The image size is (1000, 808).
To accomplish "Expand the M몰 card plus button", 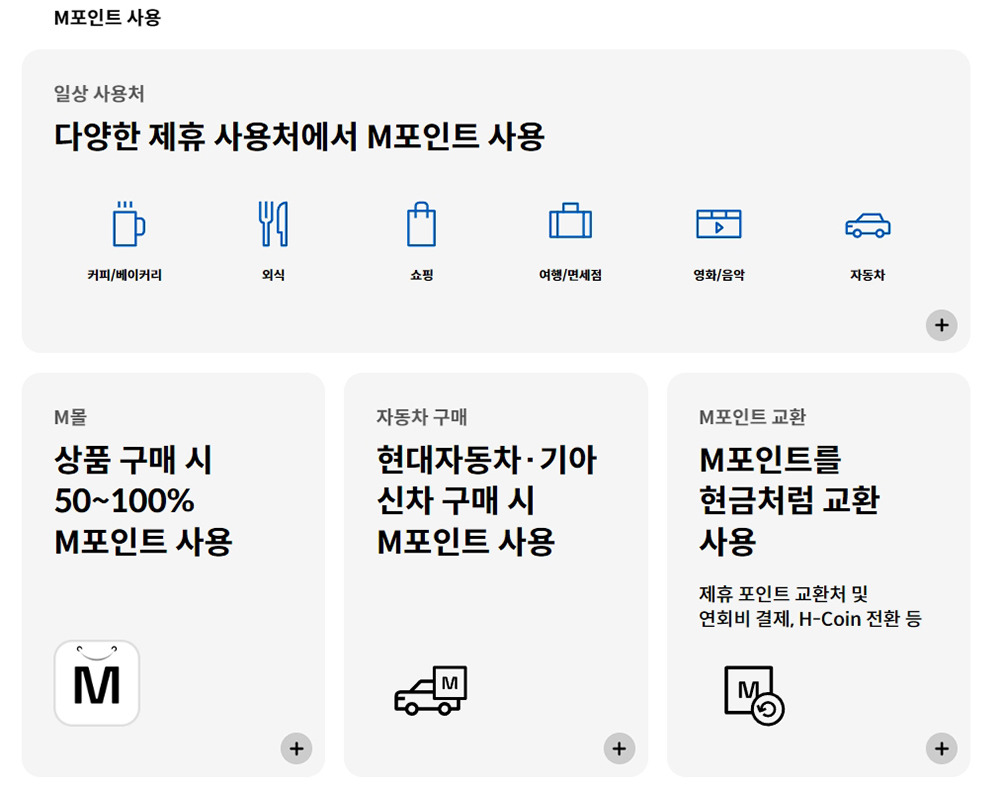I will coord(297,748).
